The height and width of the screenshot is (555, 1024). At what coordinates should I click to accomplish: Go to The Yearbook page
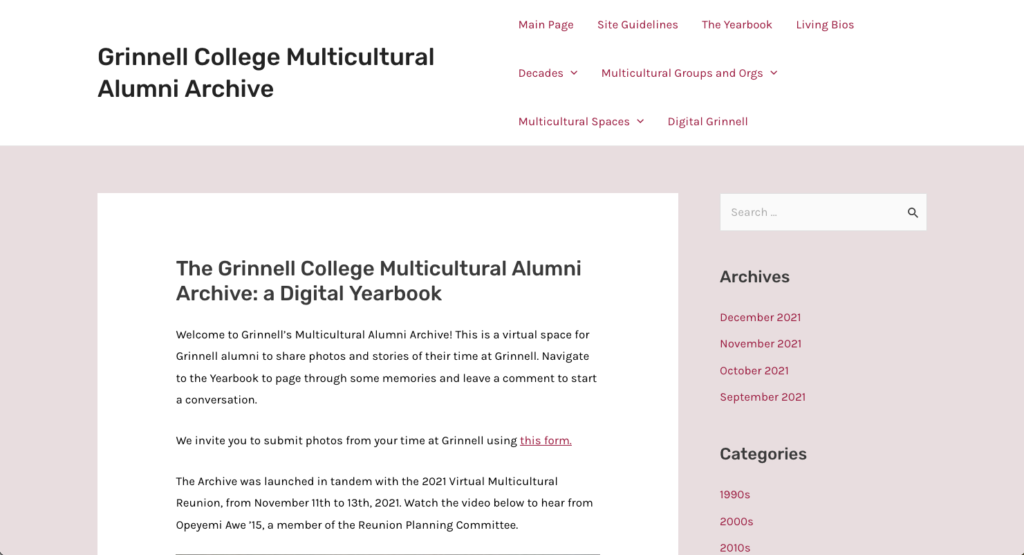click(737, 25)
